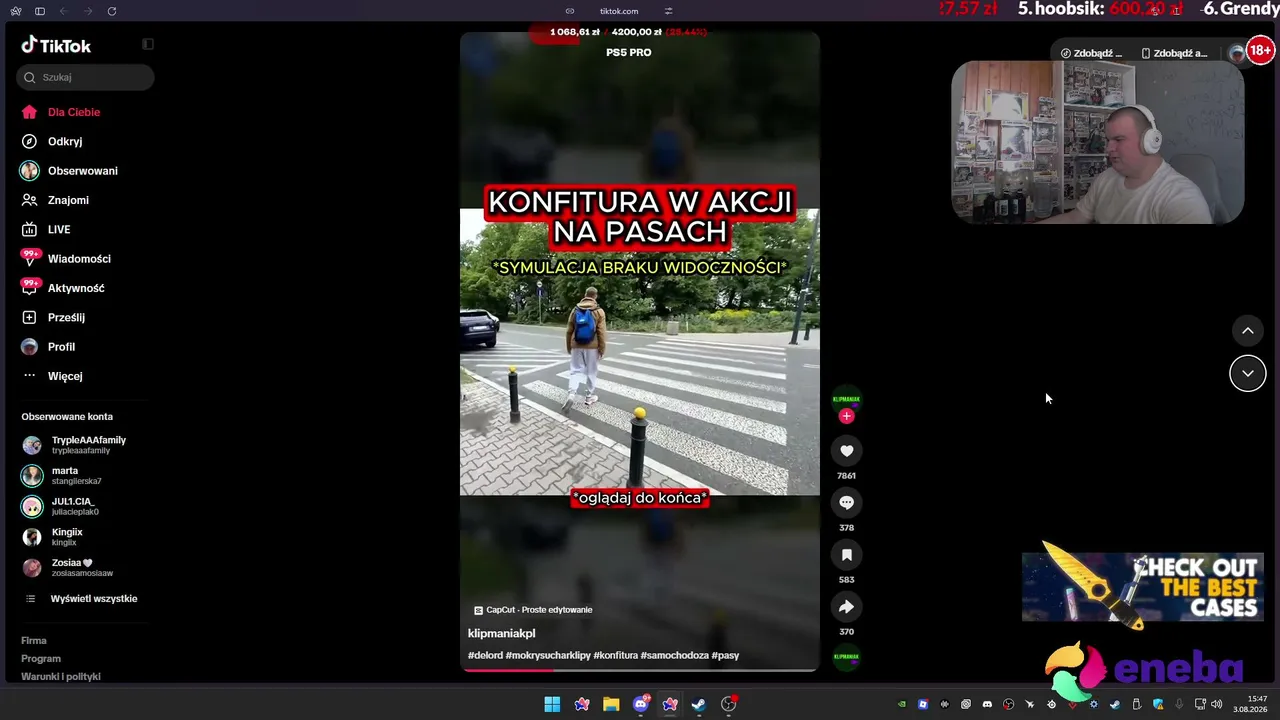Open the #pasy hashtag
This screenshot has width=1280, height=720.
point(726,656)
